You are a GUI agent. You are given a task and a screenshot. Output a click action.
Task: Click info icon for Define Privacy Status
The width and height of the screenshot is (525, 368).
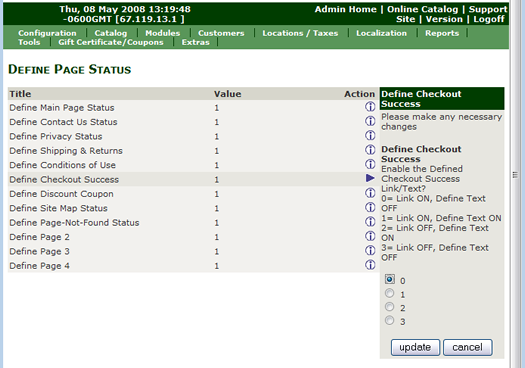pos(370,136)
